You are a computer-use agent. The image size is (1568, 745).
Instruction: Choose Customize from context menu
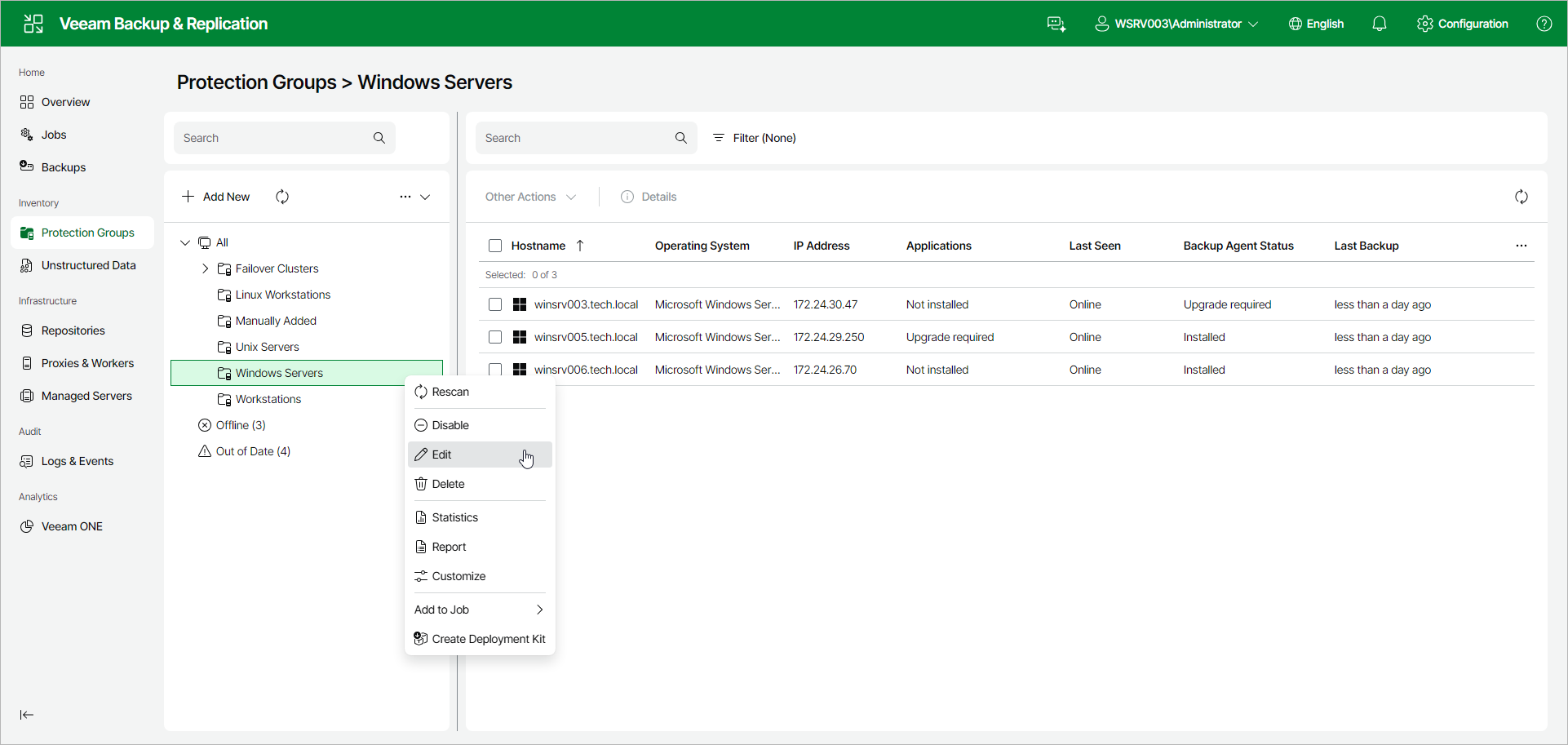pos(480,576)
